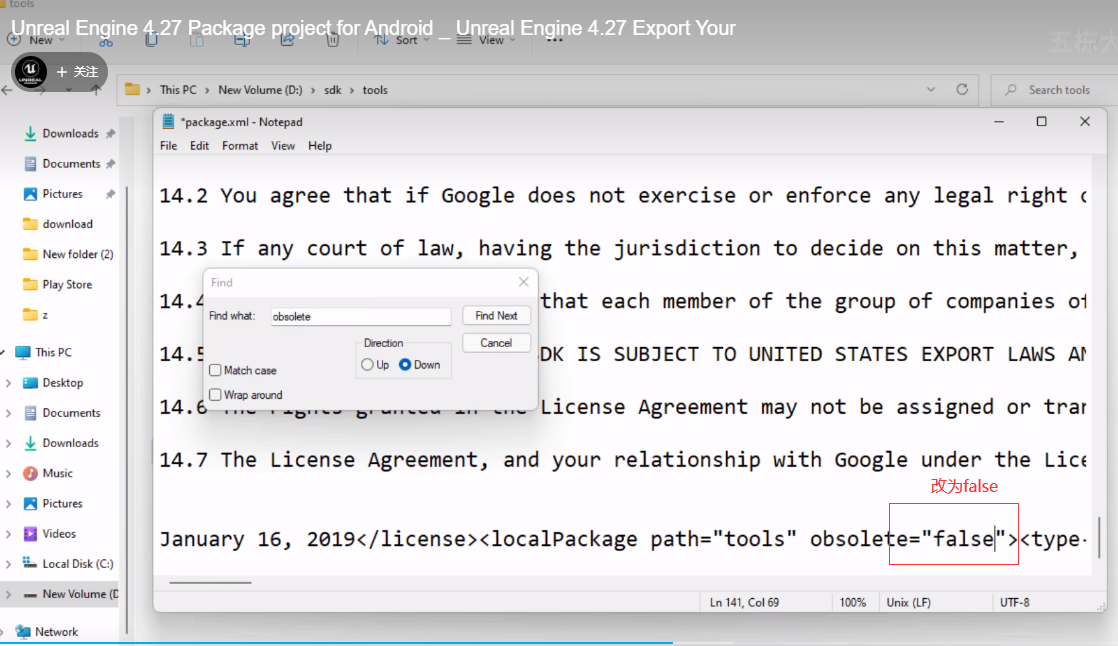The height and width of the screenshot is (646, 1118).
Task: Select Music folder under This PC
Action: click(48, 473)
